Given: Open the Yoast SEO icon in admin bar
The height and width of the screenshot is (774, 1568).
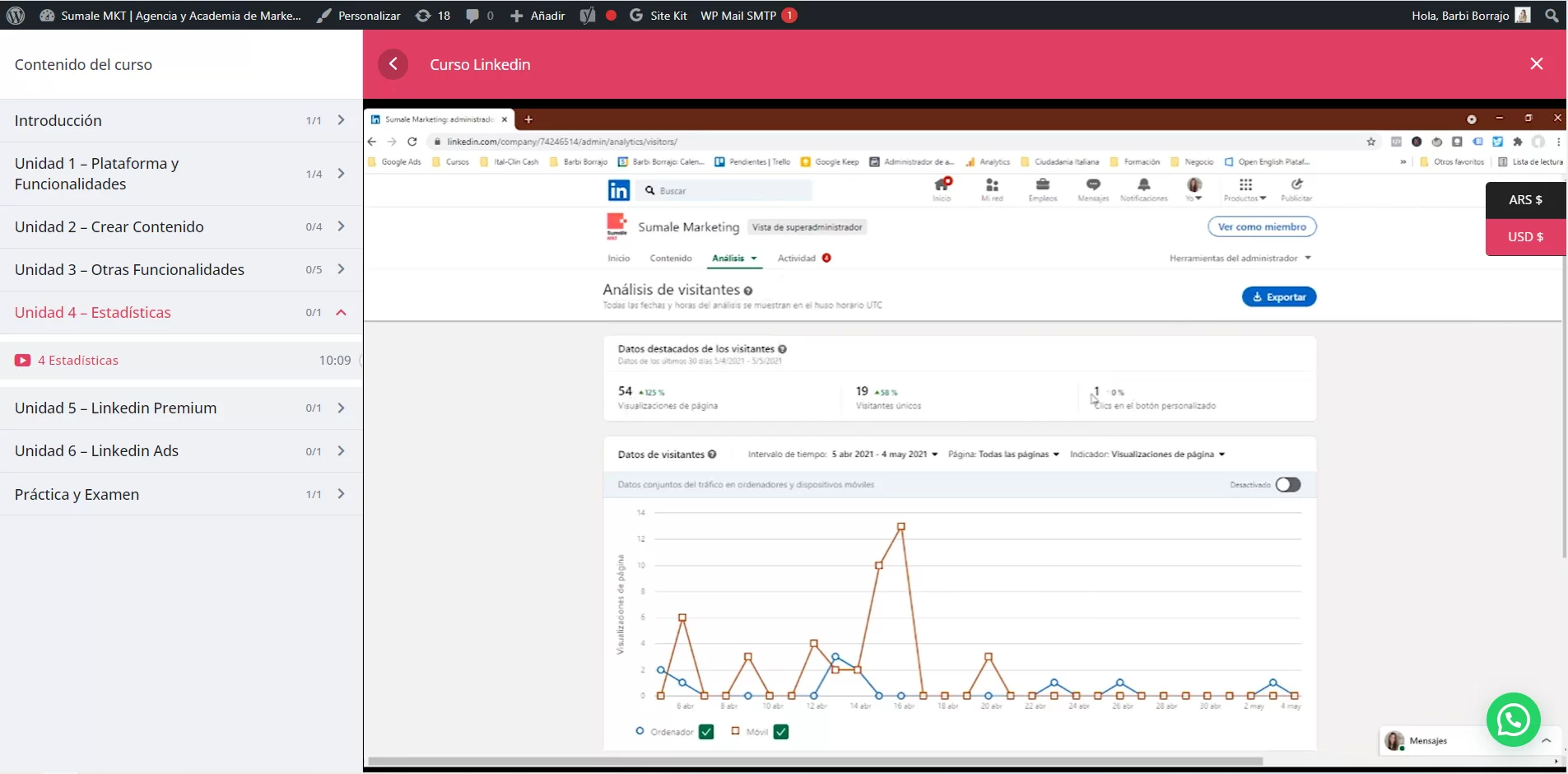Looking at the screenshot, I should tap(587, 16).
